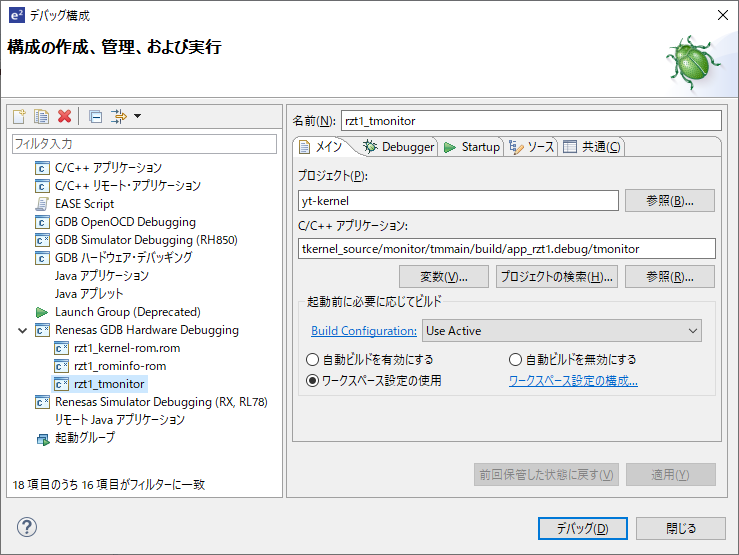Duplicate the selected launch configuration
This screenshot has width=739, height=555.
pos(41,116)
